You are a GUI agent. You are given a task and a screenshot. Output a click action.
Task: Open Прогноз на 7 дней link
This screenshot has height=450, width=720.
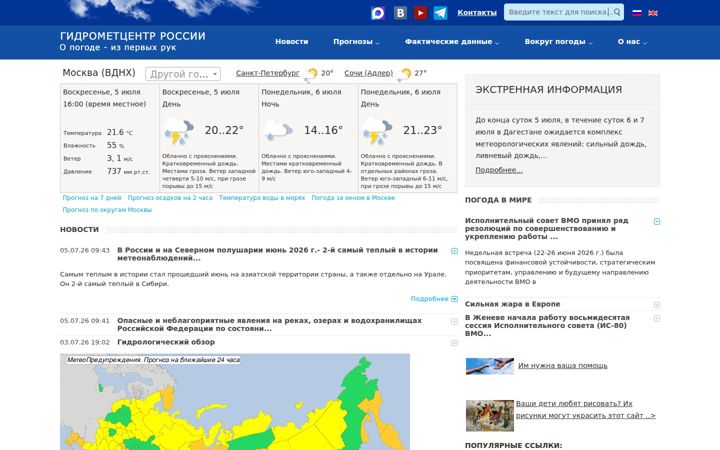click(92, 198)
